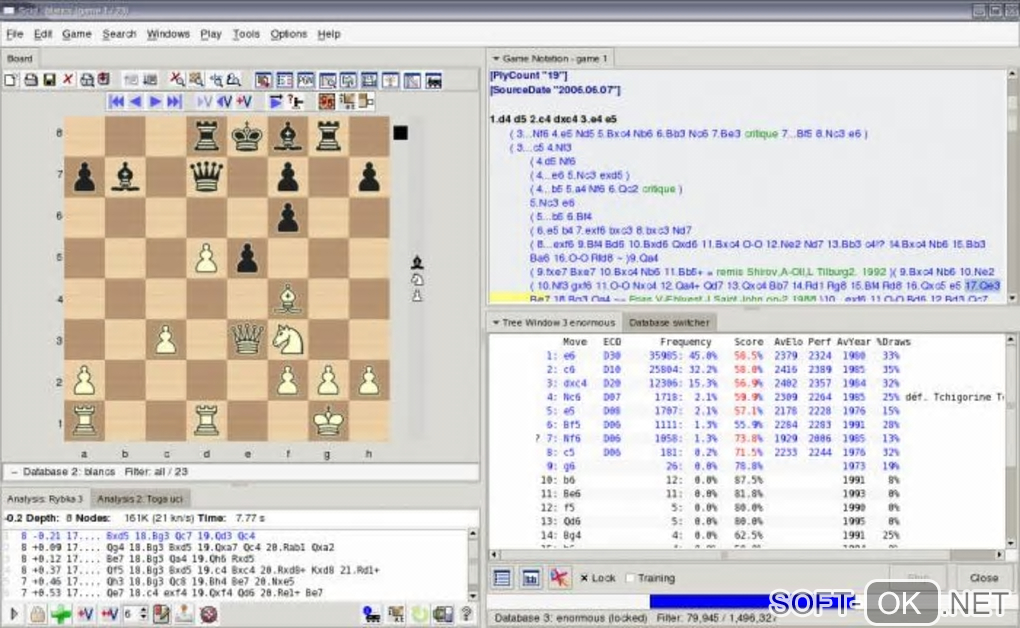Open the Search menu
Screen dimensions: 1020x628
pos(119,34)
